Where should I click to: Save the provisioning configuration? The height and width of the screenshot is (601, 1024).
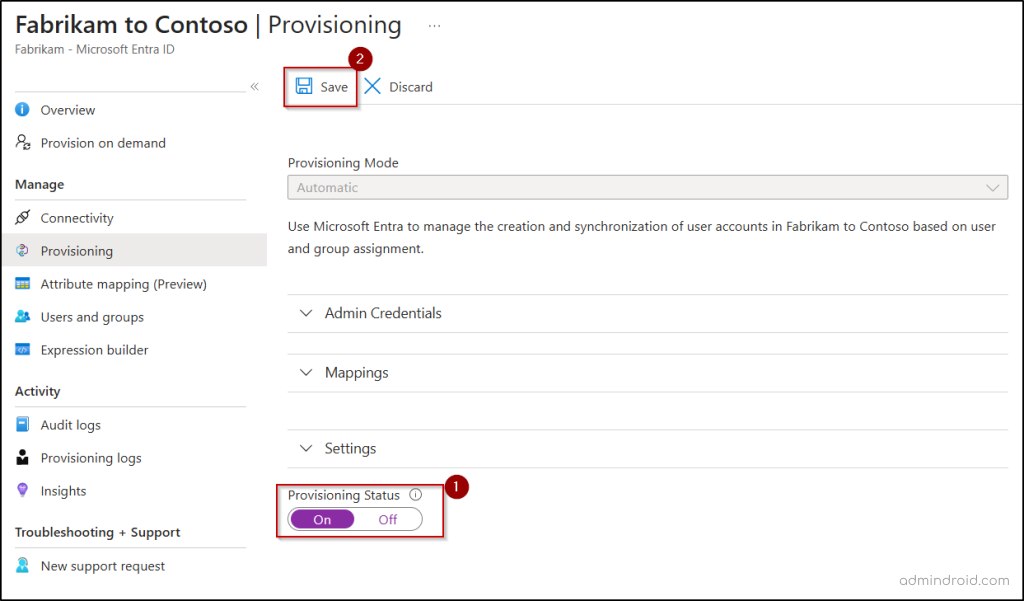320,87
